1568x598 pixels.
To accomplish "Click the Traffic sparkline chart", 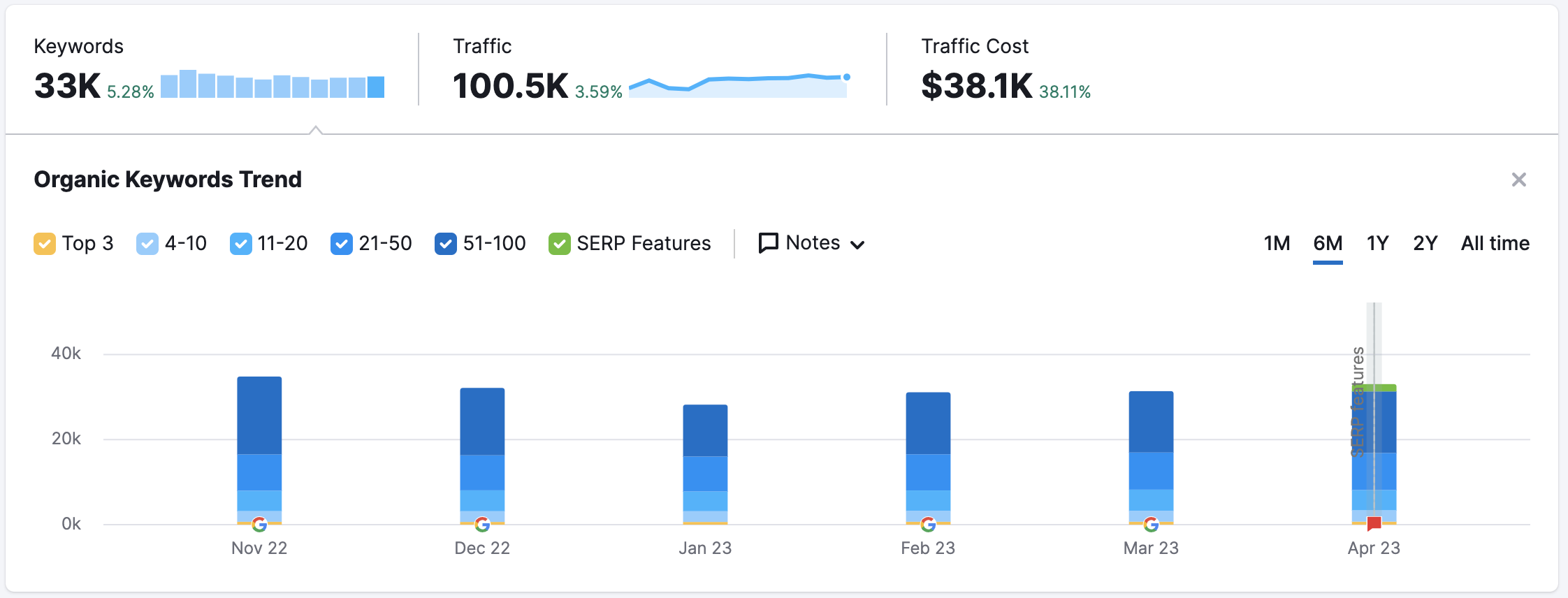I will pos(739,85).
